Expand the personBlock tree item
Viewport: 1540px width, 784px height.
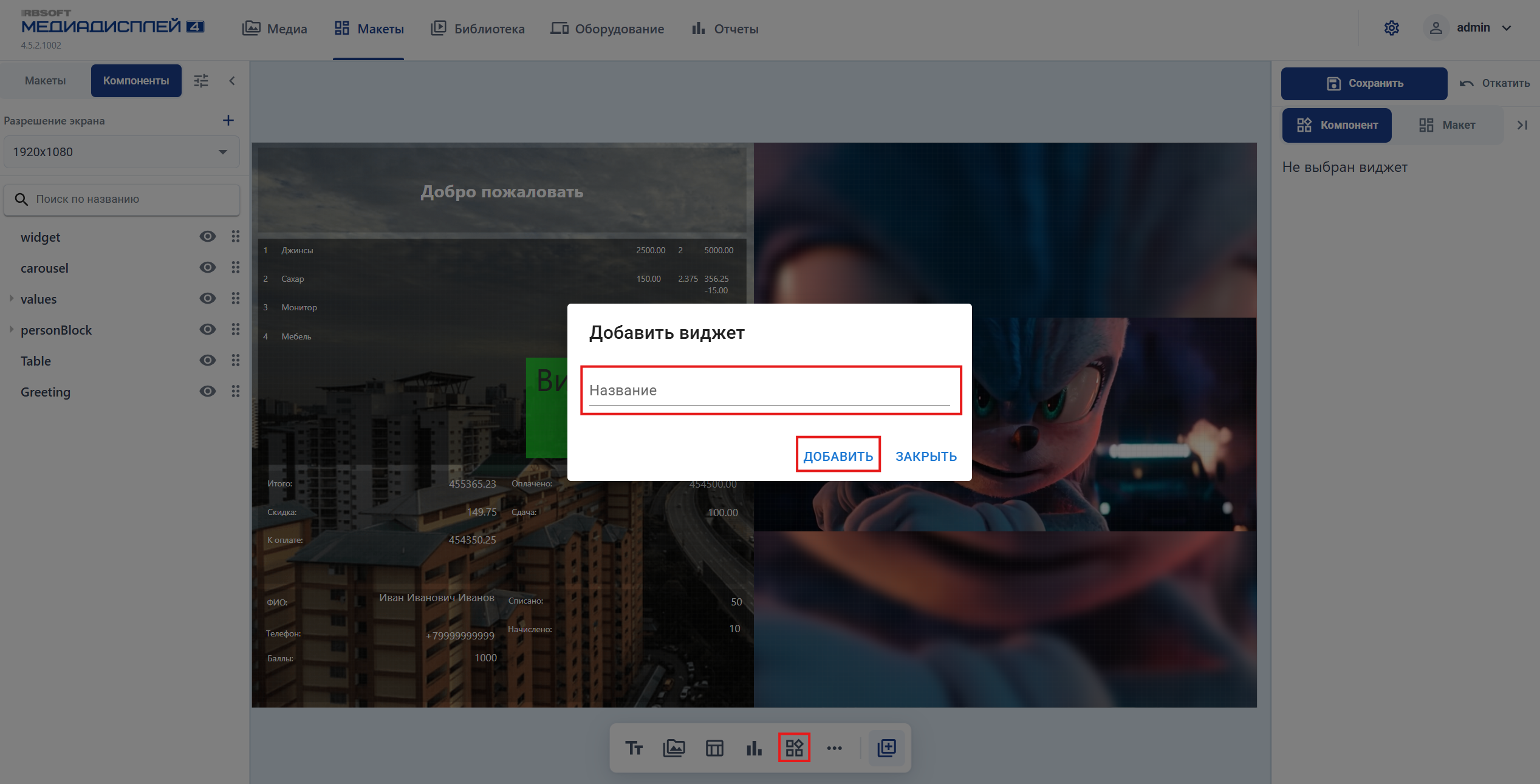coord(12,329)
